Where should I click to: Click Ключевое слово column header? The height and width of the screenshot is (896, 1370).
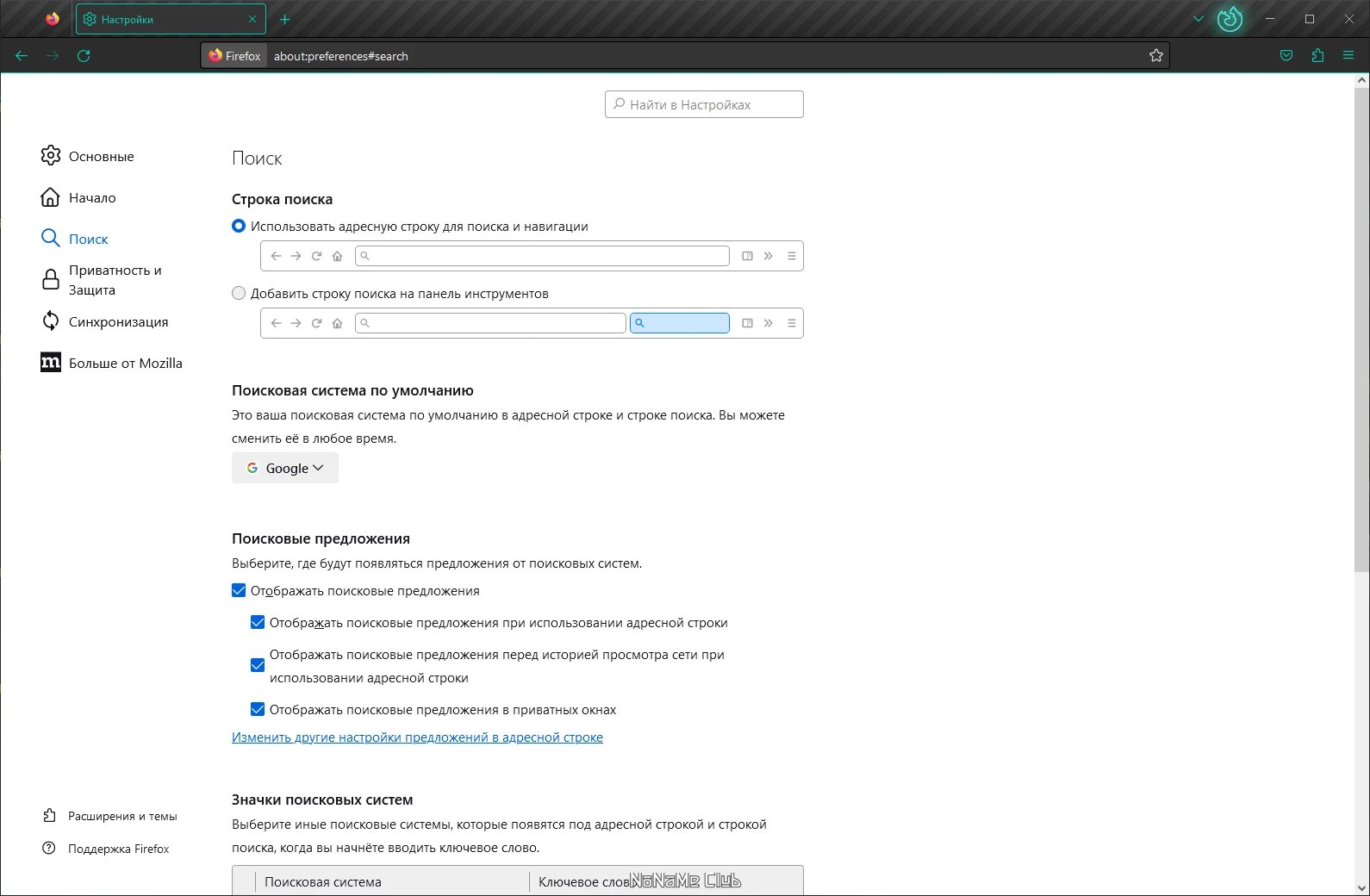pyautogui.click(x=665, y=881)
